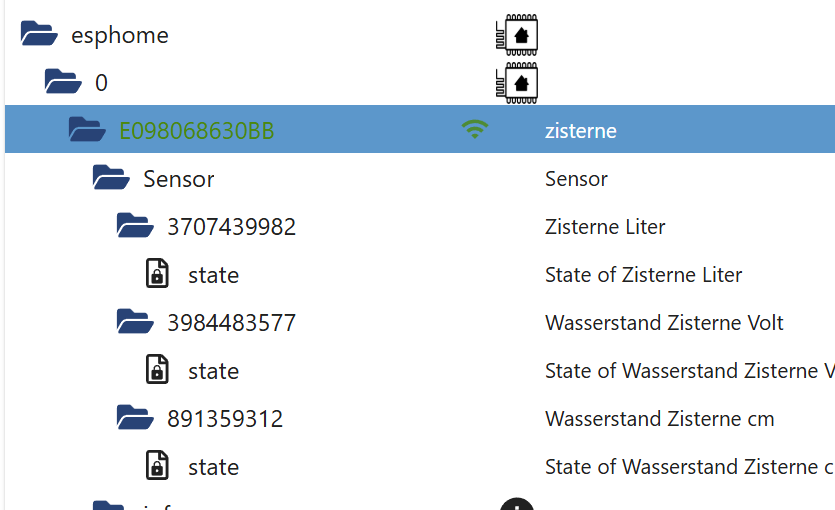Collapse the 3707439982 folder icon

tap(135, 225)
